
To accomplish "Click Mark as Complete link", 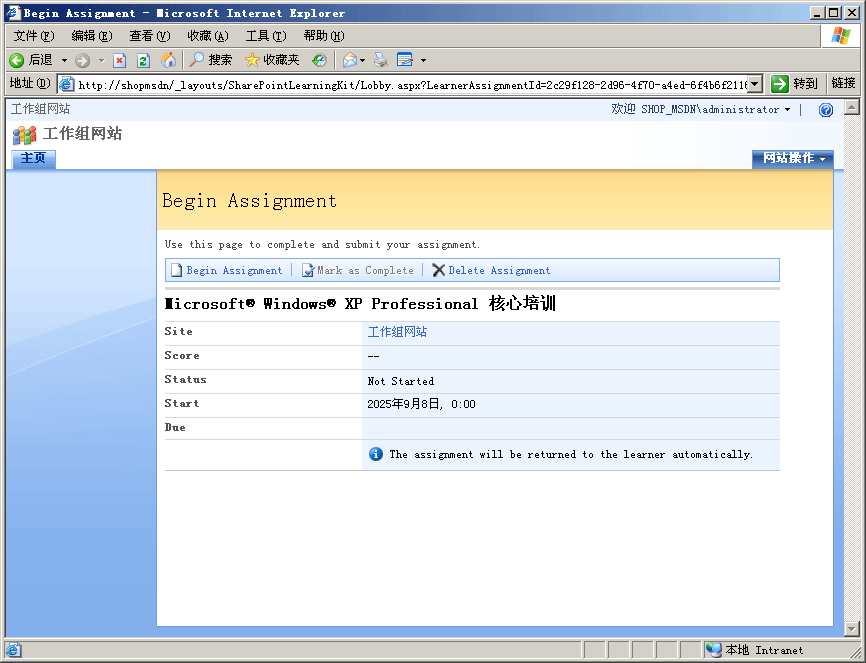I will pyautogui.click(x=365, y=270).
